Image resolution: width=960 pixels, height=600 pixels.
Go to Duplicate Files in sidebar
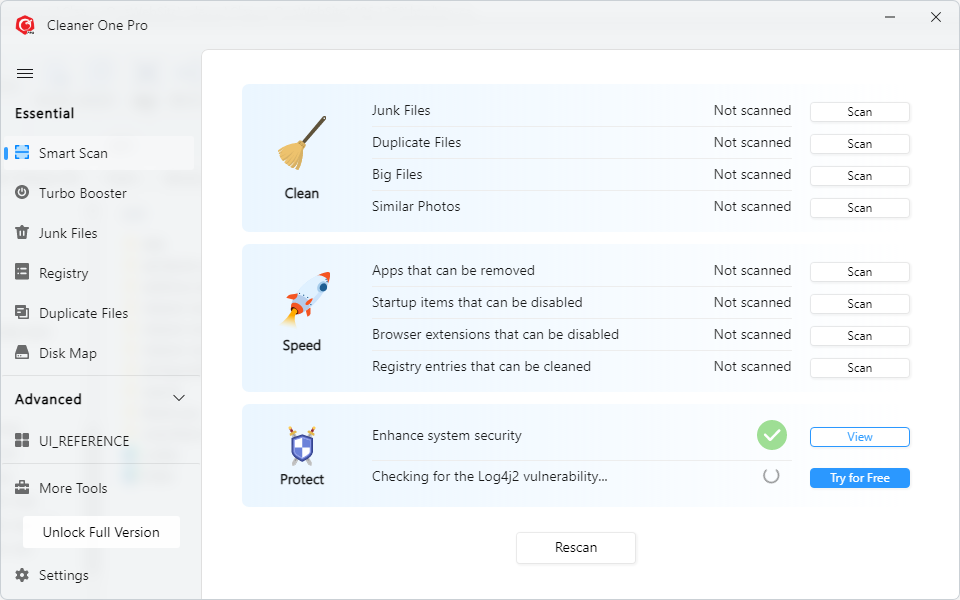[83, 313]
